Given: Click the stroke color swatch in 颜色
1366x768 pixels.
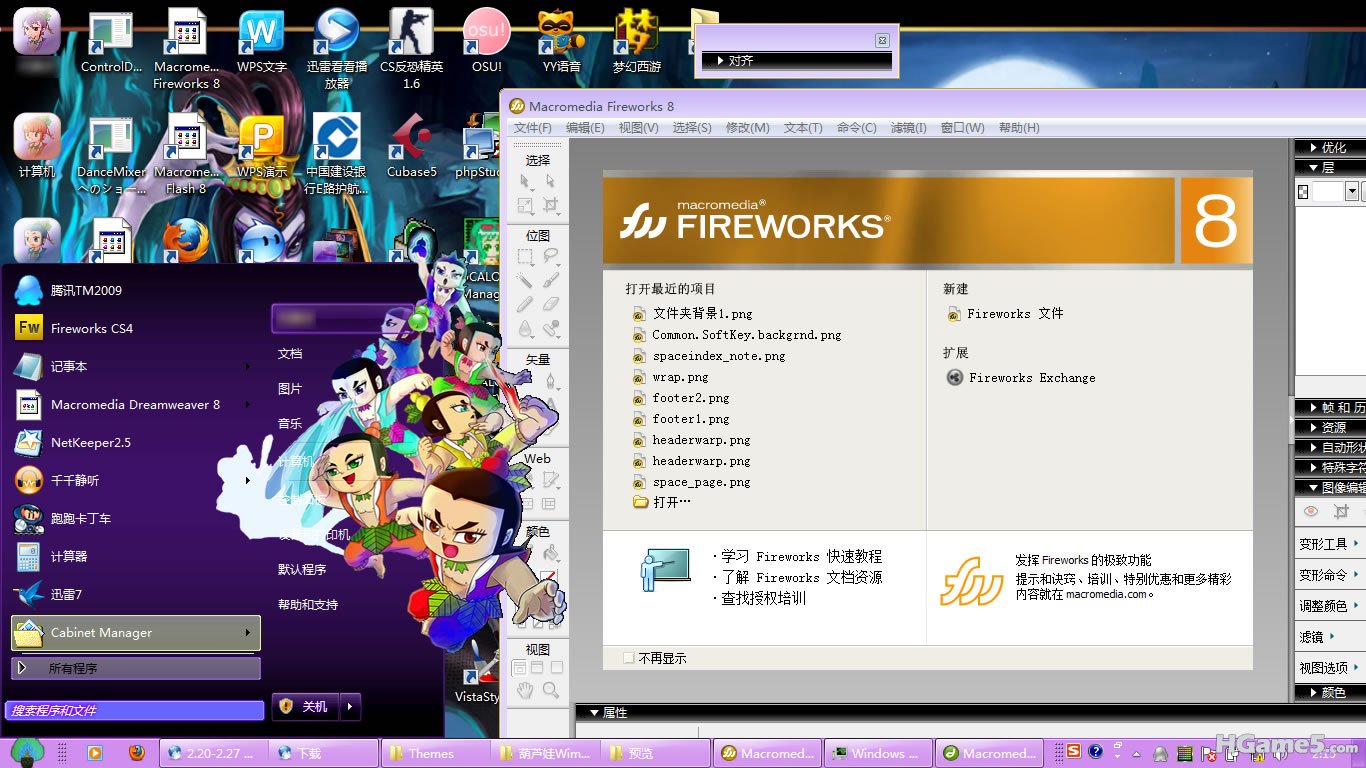Looking at the screenshot, I should (547, 578).
